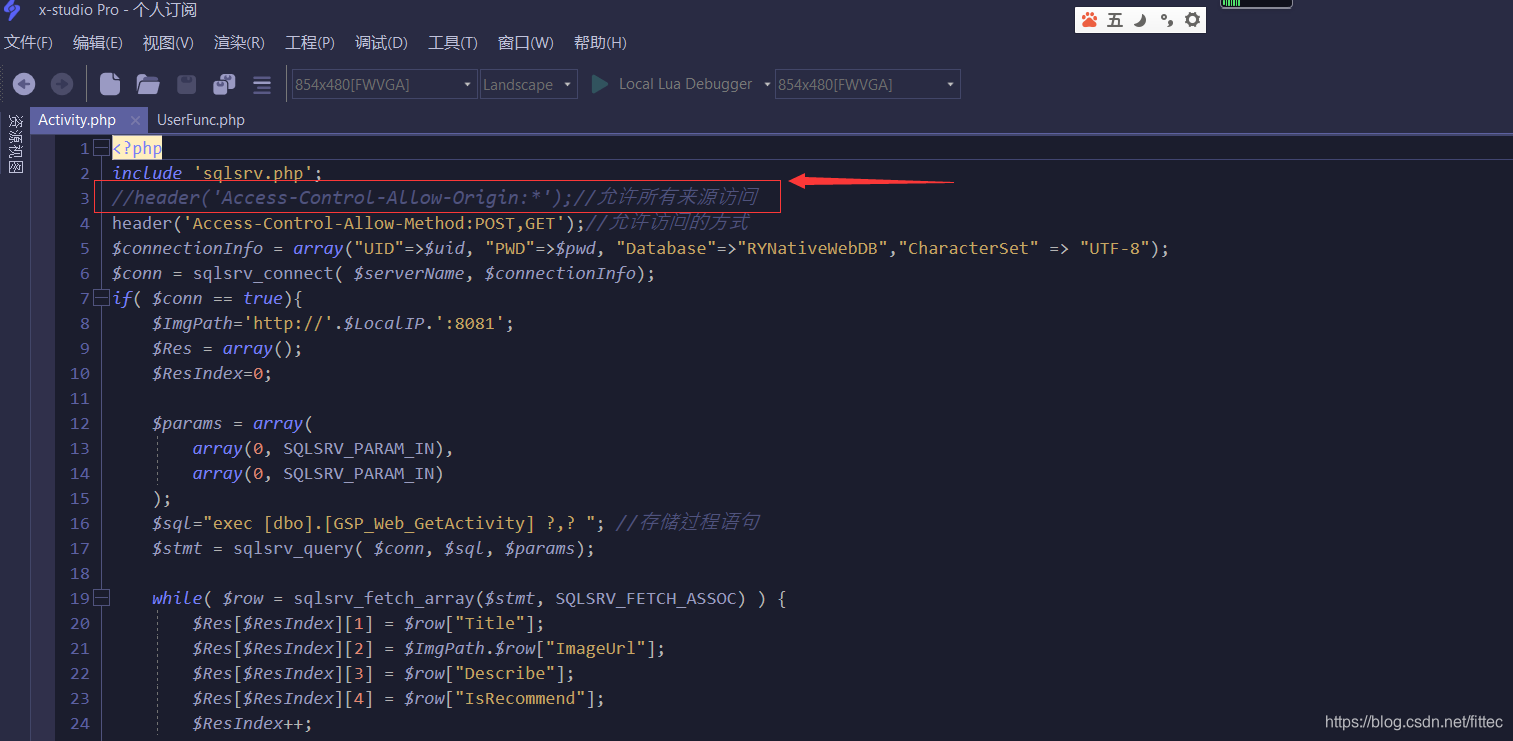Open the 帮助(H) menu
Image resolution: width=1513 pixels, height=741 pixels.
pyautogui.click(x=600, y=43)
